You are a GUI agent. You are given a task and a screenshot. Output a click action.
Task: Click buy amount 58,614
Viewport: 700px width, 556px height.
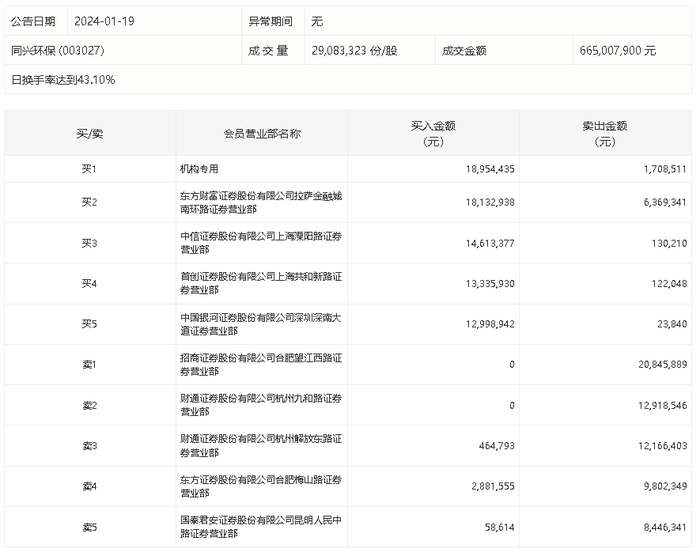pyautogui.click(x=500, y=527)
